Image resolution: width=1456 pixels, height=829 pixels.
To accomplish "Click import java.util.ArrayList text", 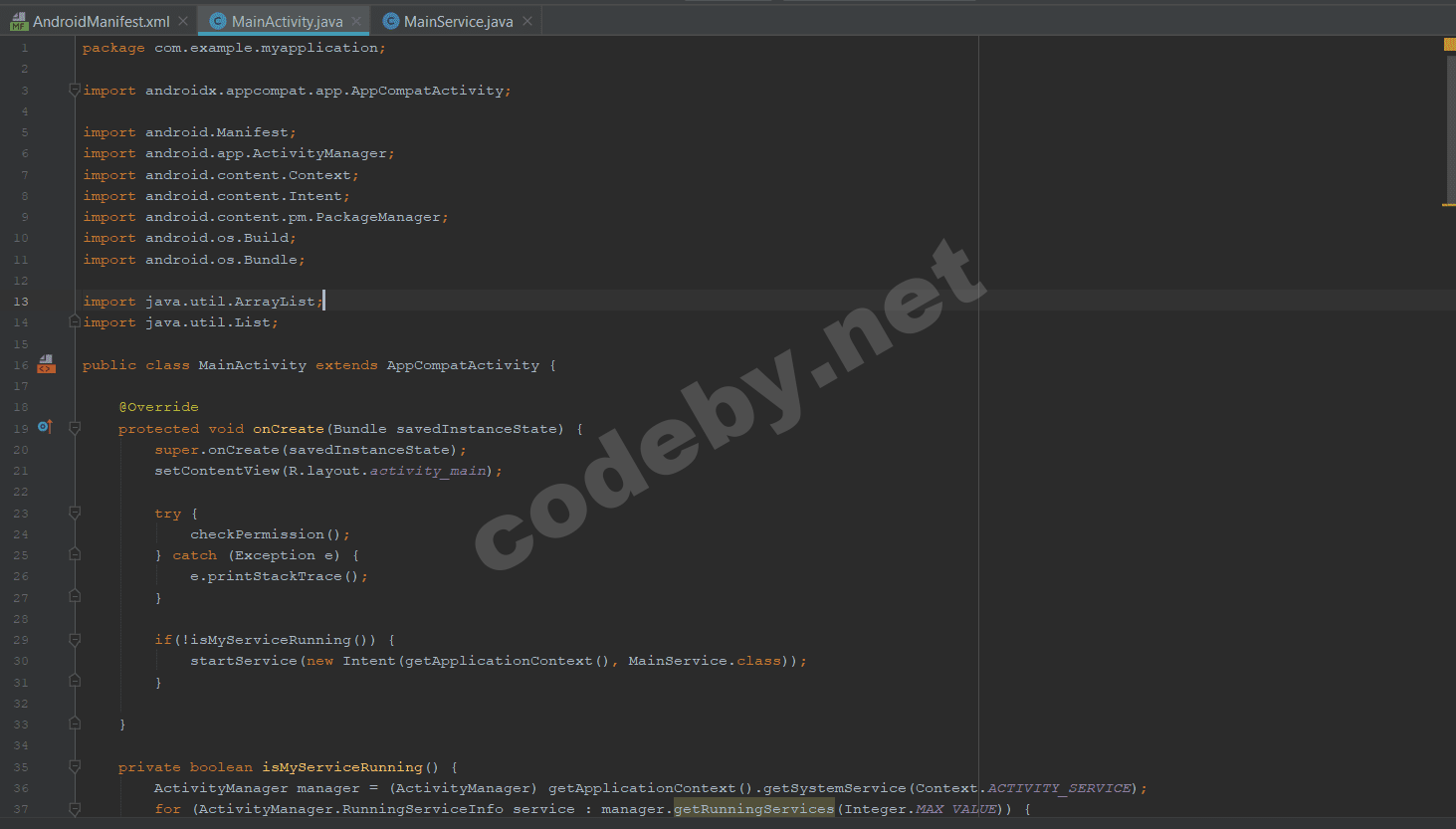I will (203, 302).
